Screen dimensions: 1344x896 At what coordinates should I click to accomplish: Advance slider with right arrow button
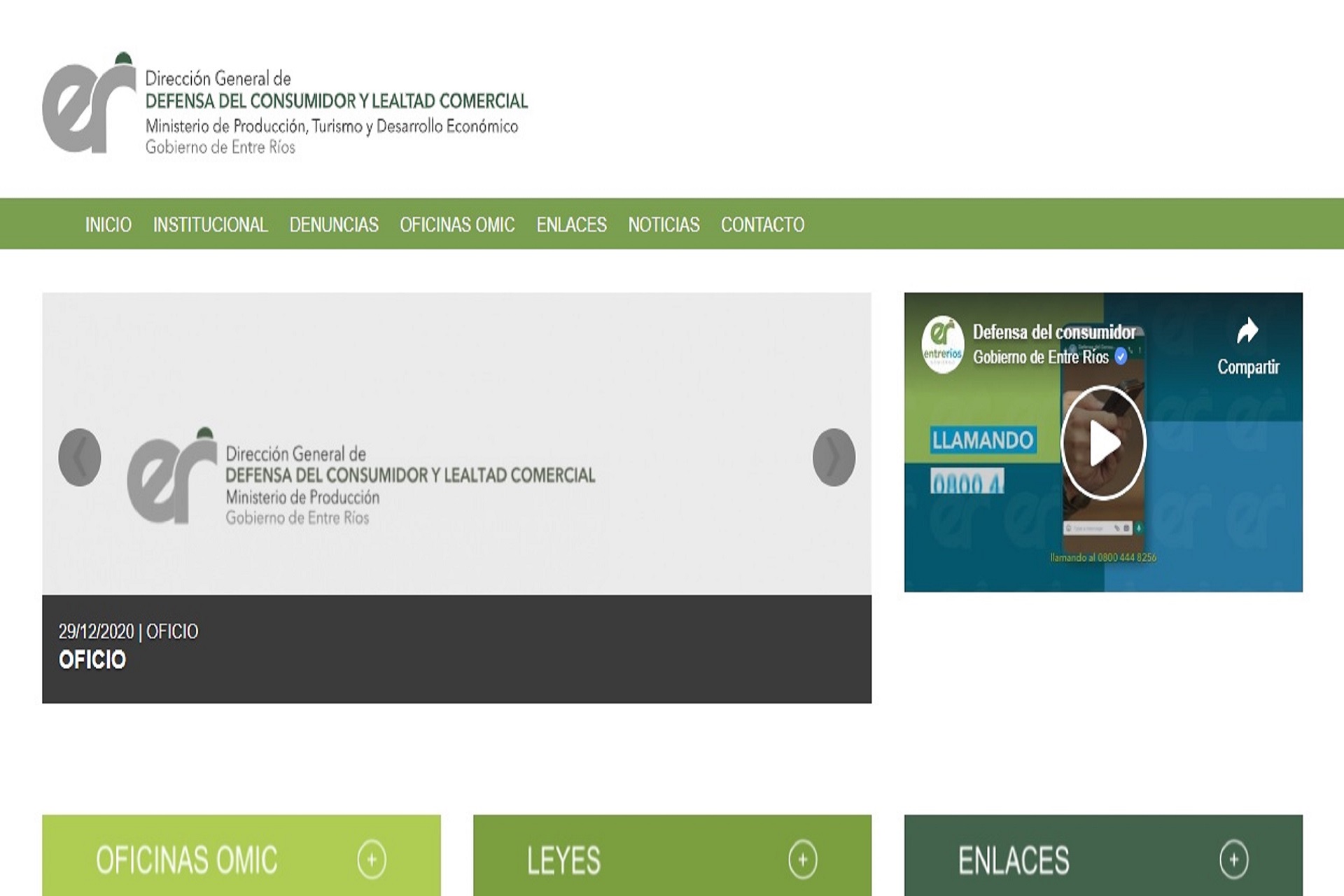(x=833, y=457)
